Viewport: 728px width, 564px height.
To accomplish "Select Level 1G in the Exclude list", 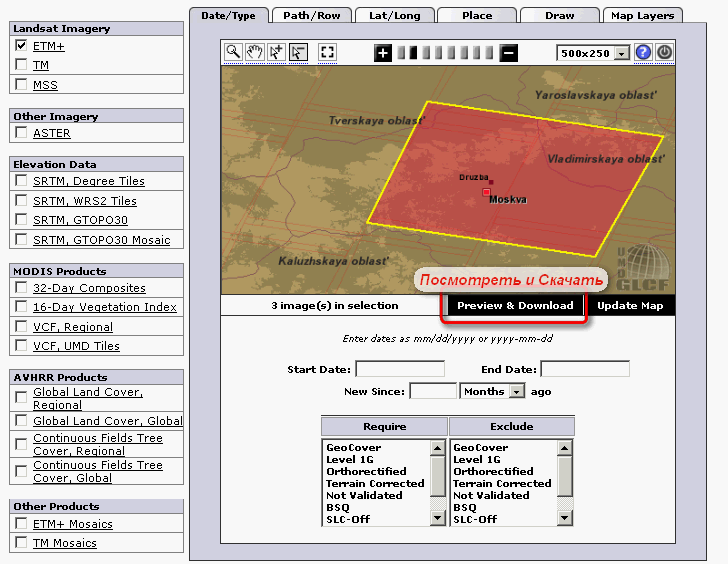I will click(x=477, y=460).
